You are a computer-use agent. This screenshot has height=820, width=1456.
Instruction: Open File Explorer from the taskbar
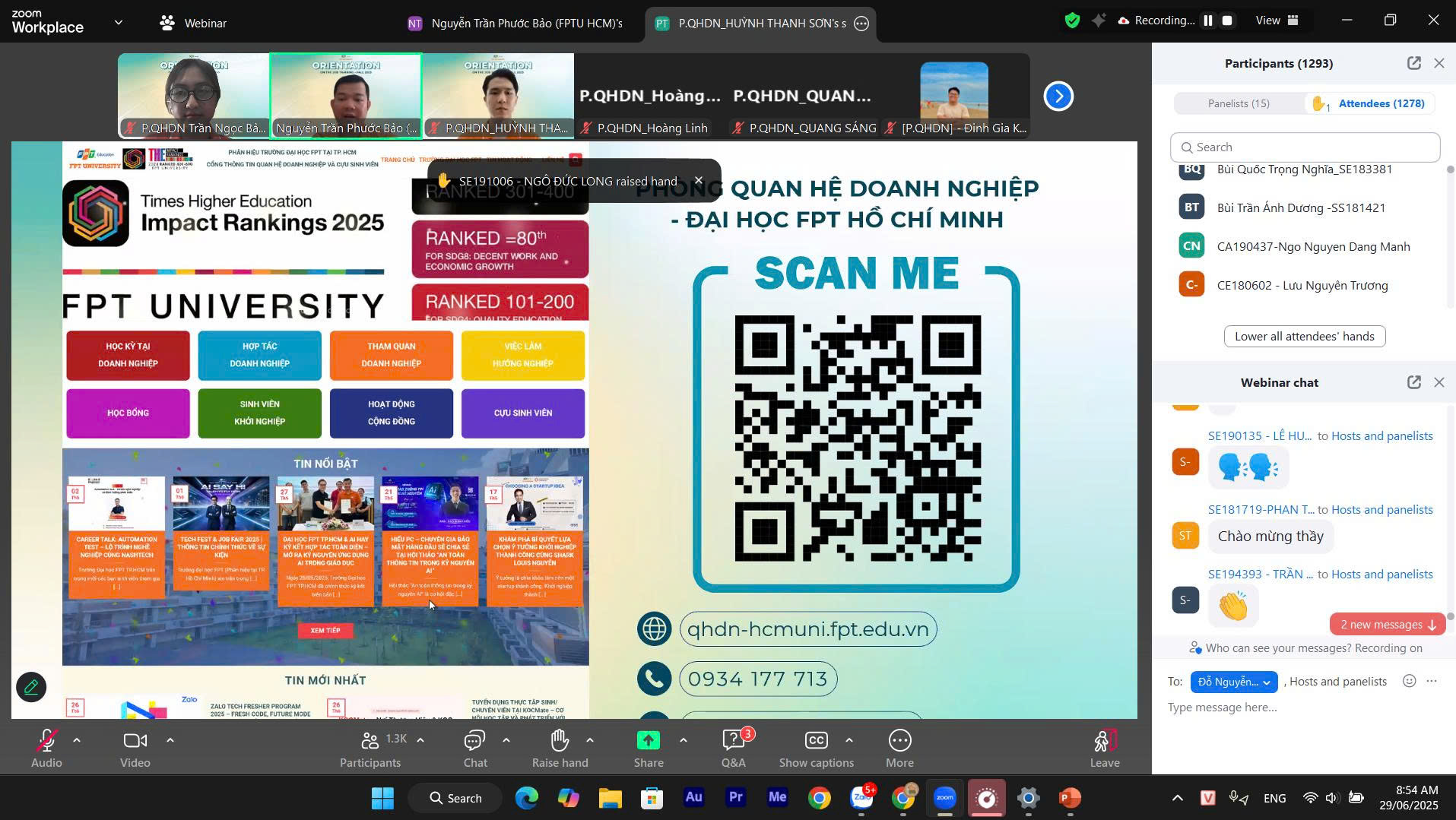point(610,798)
